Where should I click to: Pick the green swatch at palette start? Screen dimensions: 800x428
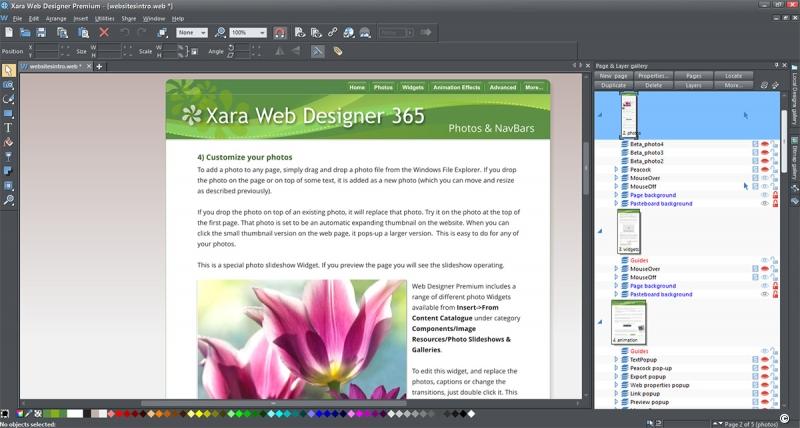(47, 414)
